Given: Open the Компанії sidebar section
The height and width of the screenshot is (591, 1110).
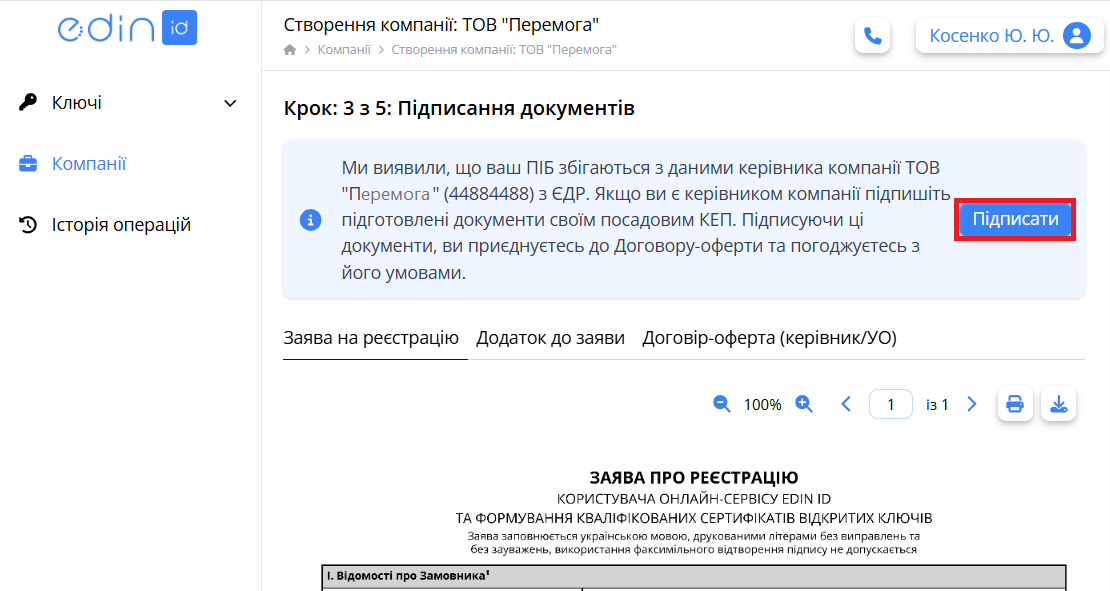Looking at the screenshot, I should point(88,164).
